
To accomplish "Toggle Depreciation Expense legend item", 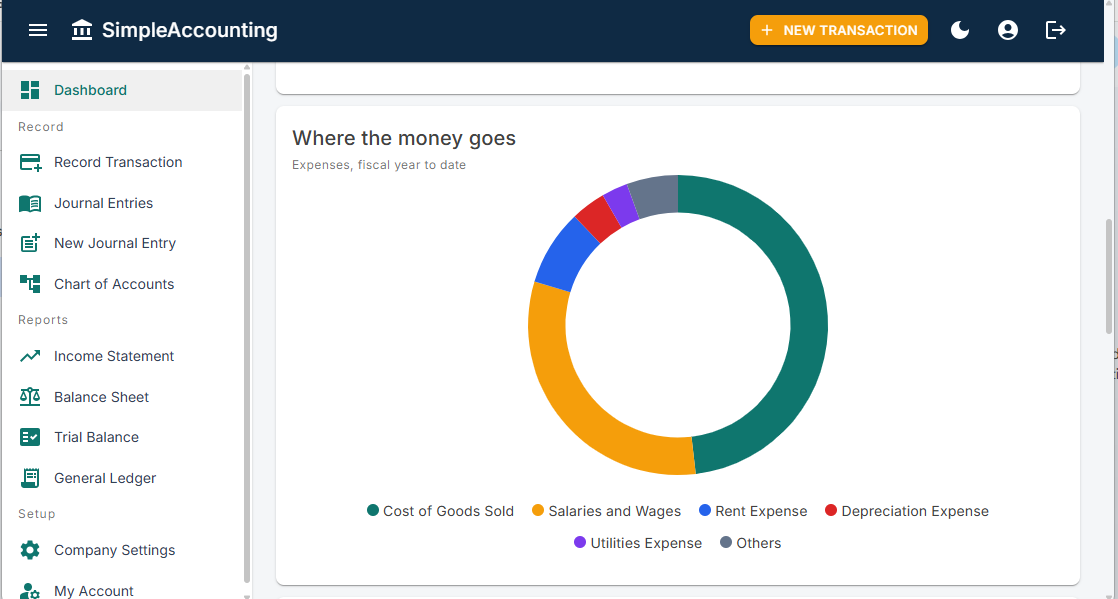I will tap(907, 511).
